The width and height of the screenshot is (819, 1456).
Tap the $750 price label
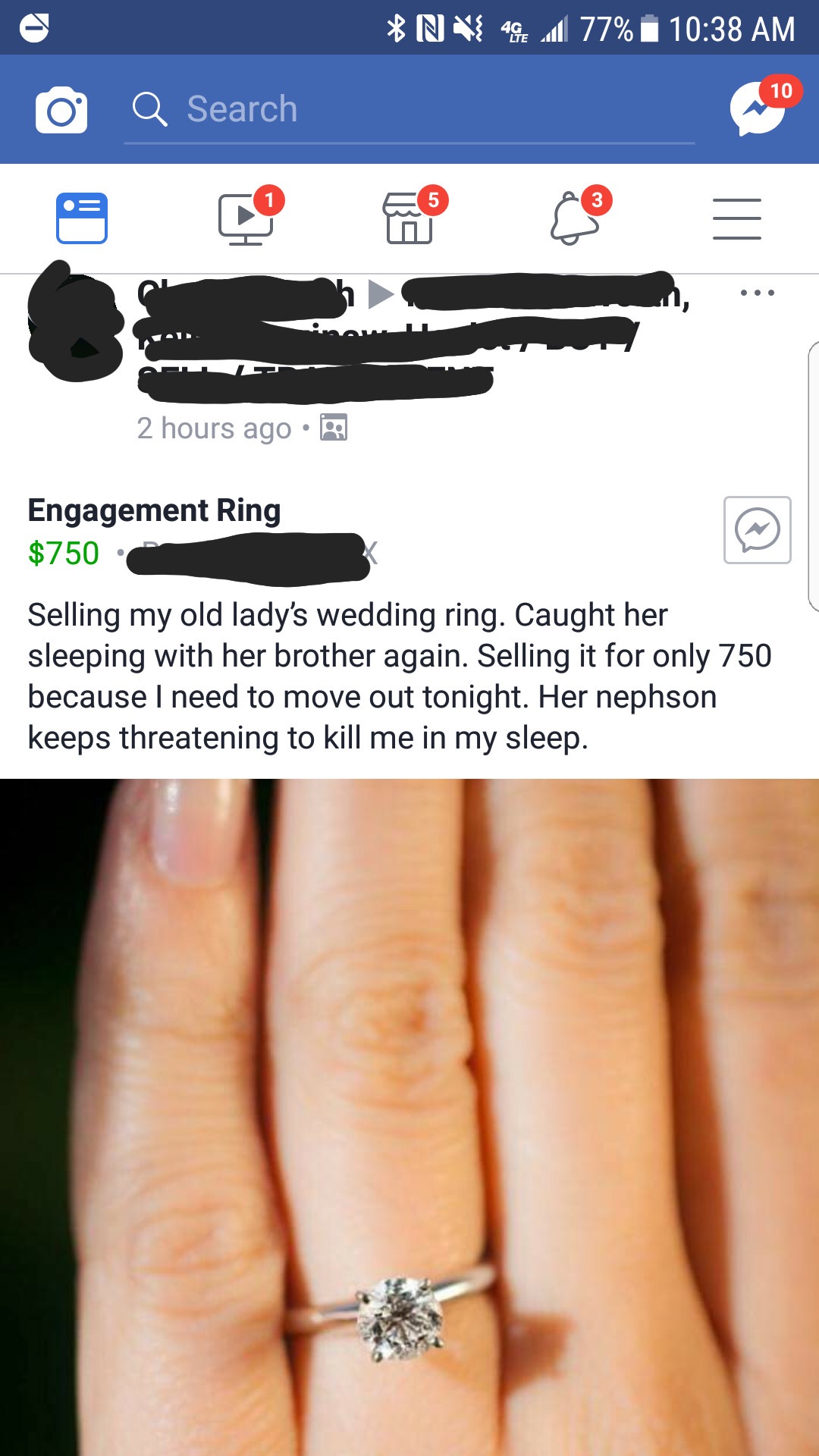[64, 554]
